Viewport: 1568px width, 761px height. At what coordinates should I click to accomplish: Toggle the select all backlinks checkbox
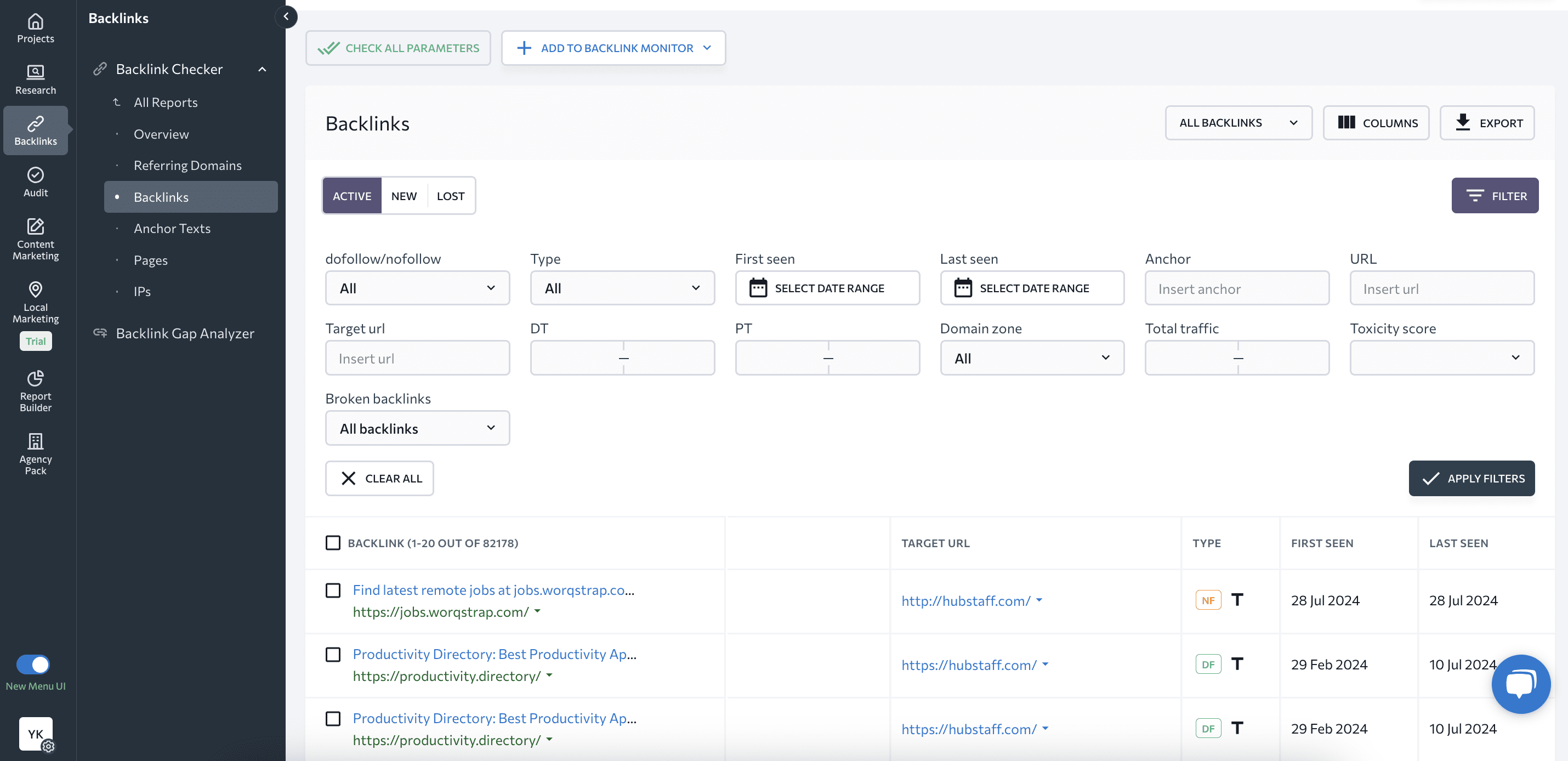click(x=332, y=543)
